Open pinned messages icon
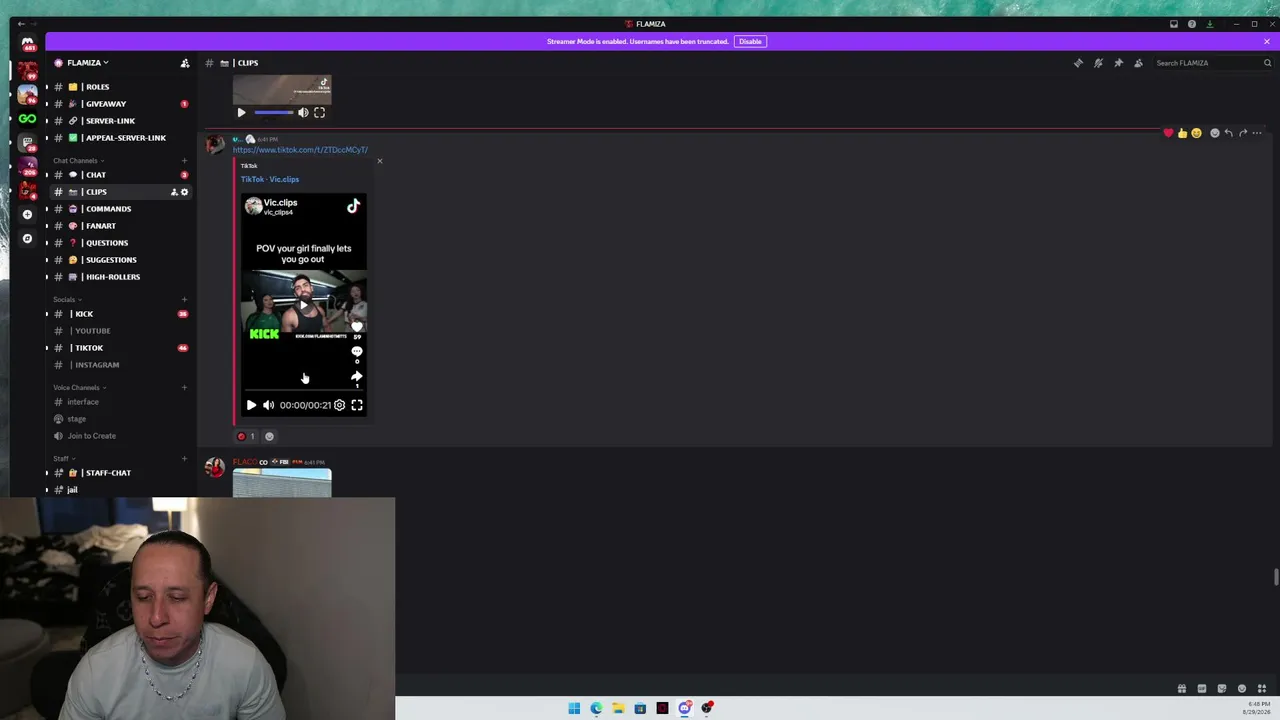The height and width of the screenshot is (720, 1280). [1118, 63]
